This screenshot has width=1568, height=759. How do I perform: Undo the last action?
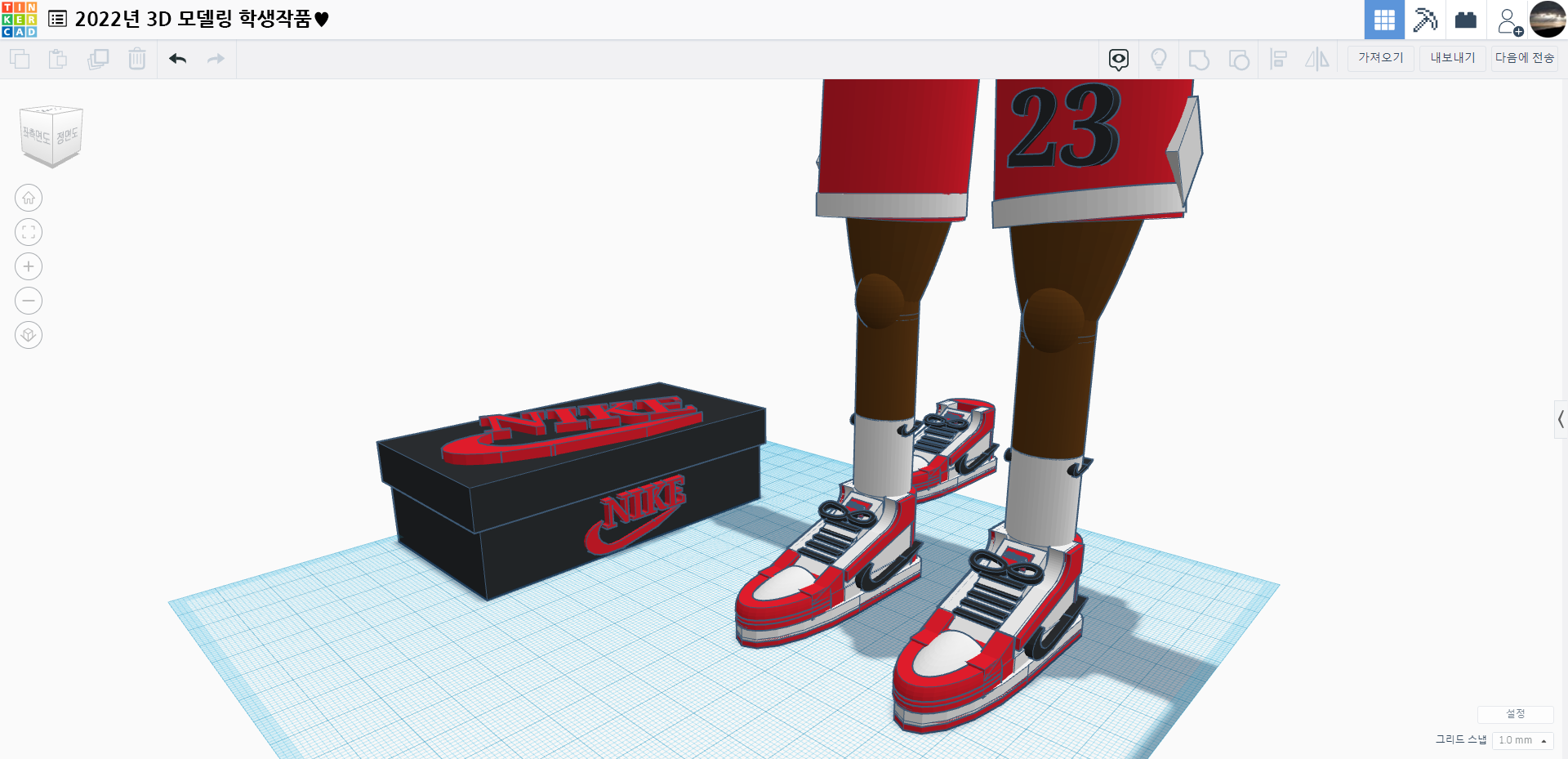(x=178, y=59)
